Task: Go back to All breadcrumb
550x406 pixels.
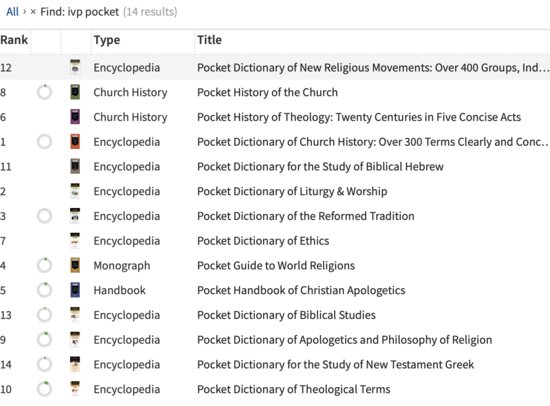Action: (12, 12)
